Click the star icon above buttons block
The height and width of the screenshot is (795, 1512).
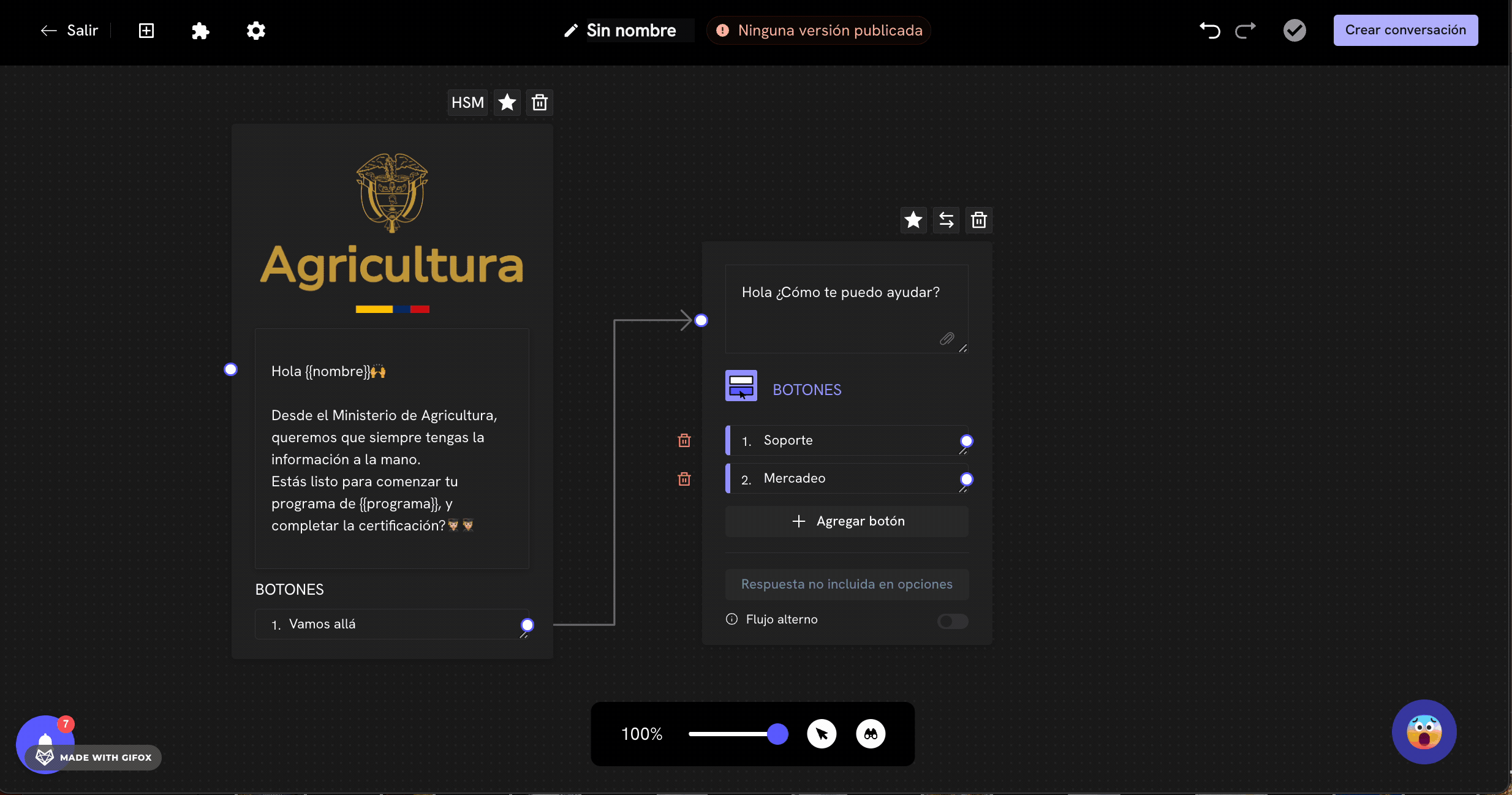tap(913, 220)
